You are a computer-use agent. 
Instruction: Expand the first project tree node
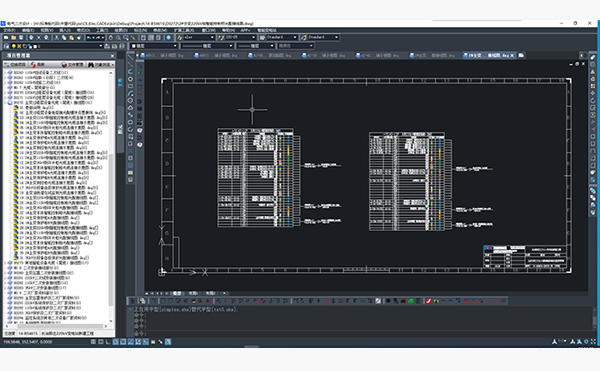pyautogui.click(x=5, y=72)
